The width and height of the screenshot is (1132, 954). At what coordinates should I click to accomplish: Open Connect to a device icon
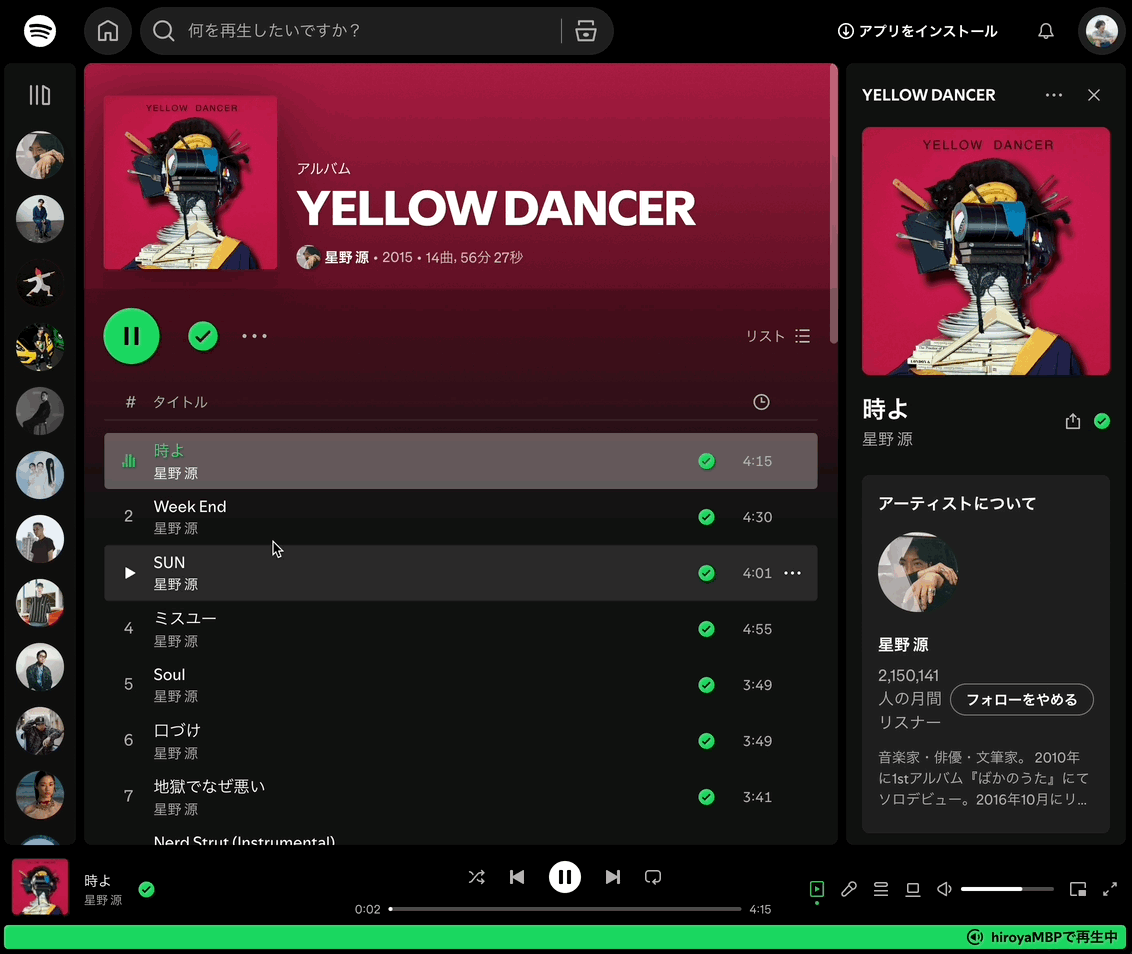913,889
